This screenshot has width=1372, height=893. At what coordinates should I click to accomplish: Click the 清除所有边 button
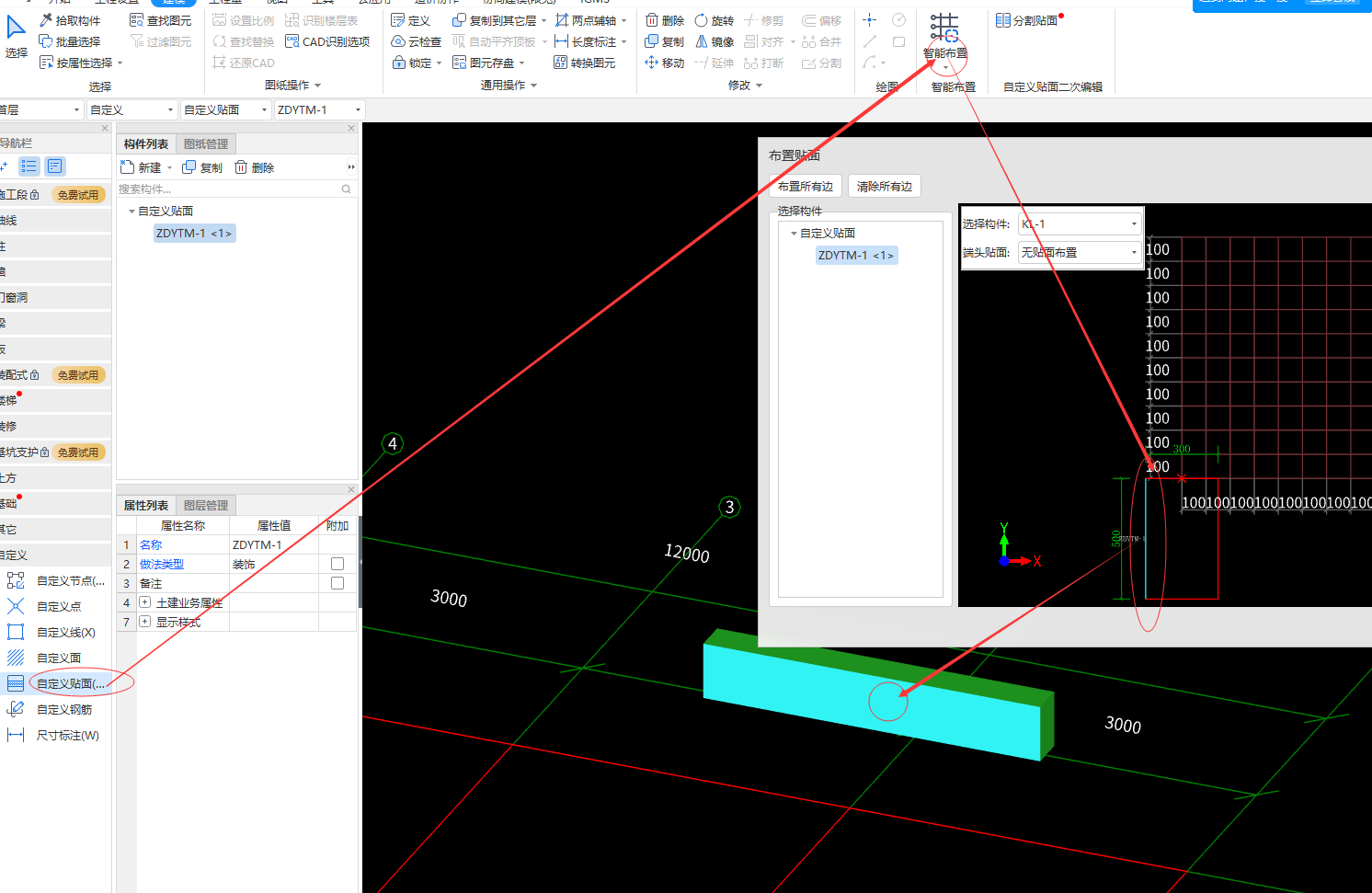point(885,186)
